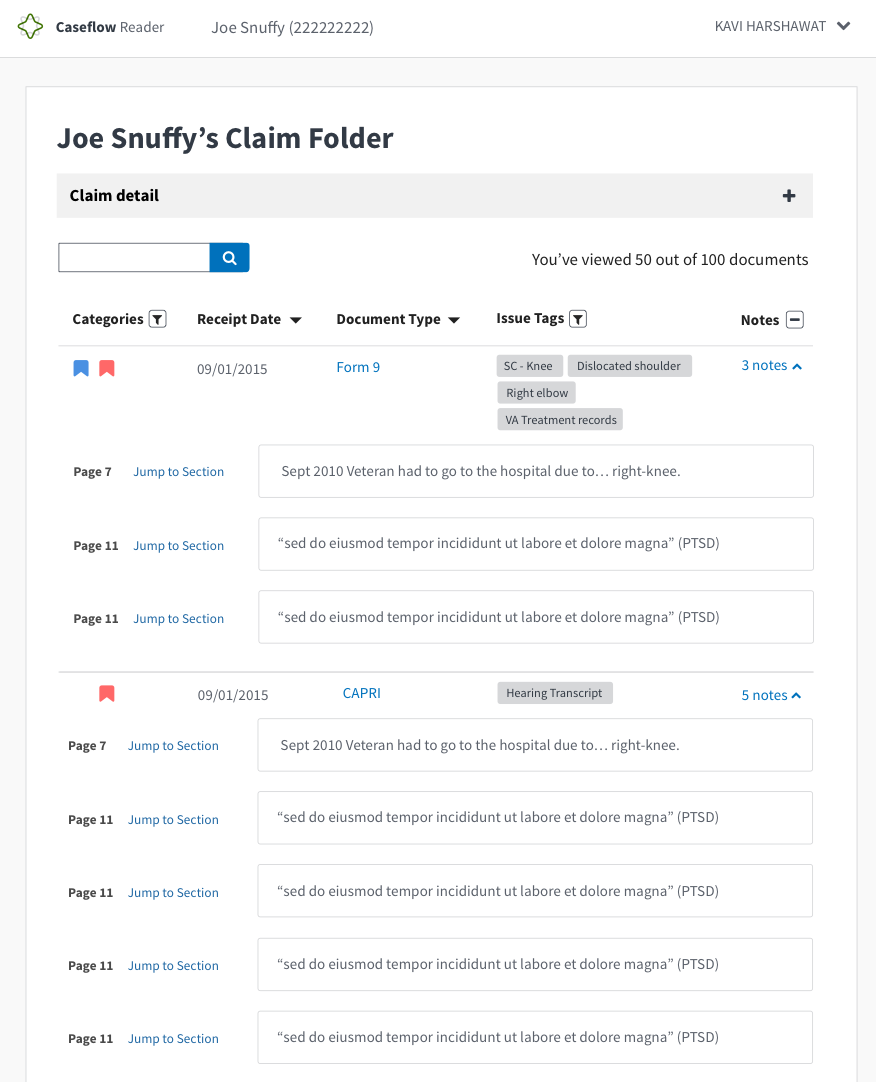Screen dimensions: 876x1082
Task: Open the Categories filter icon
Action: [x=157, y=319]
